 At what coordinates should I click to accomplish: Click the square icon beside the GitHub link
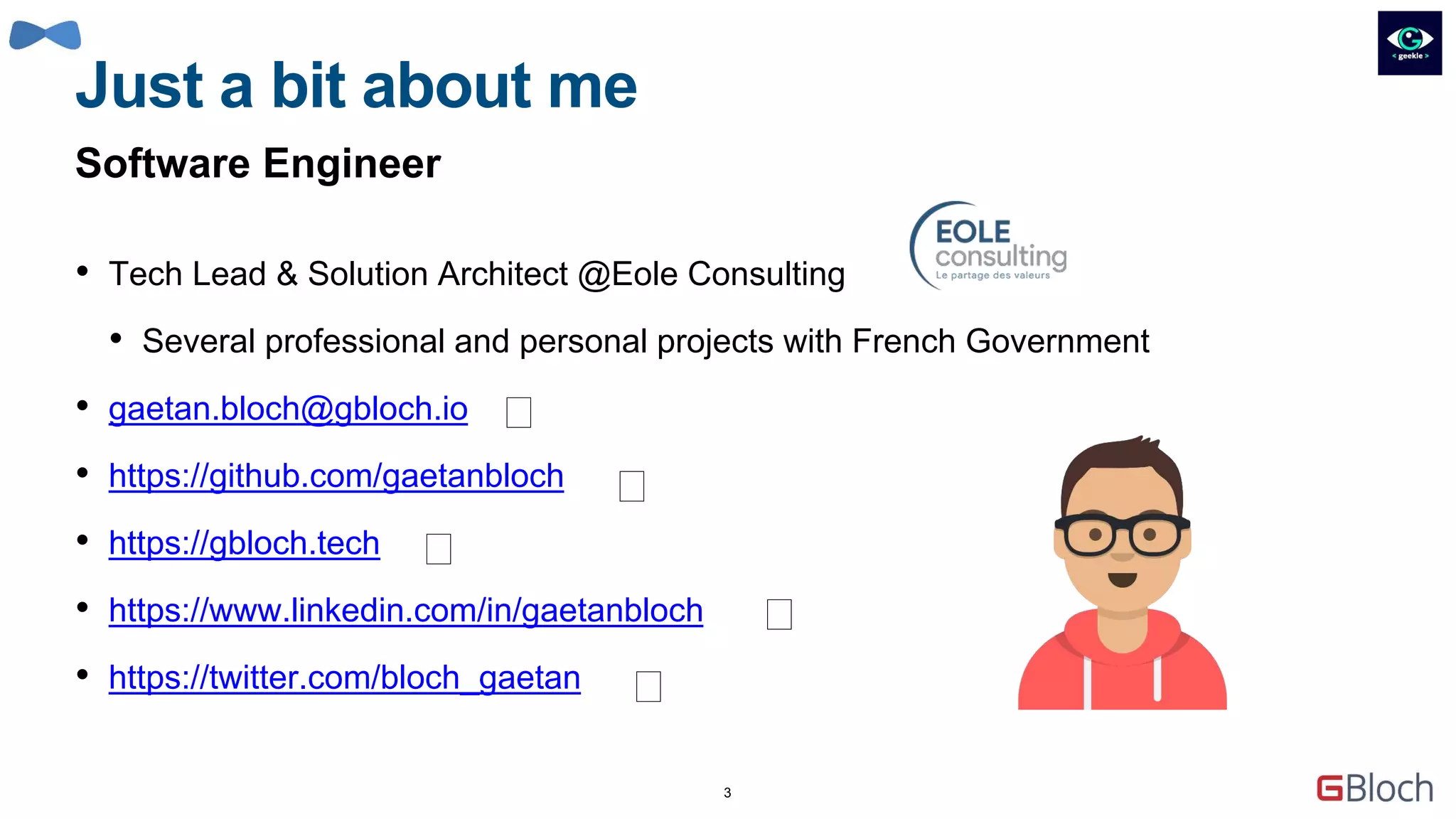click(x=631, y=486)
